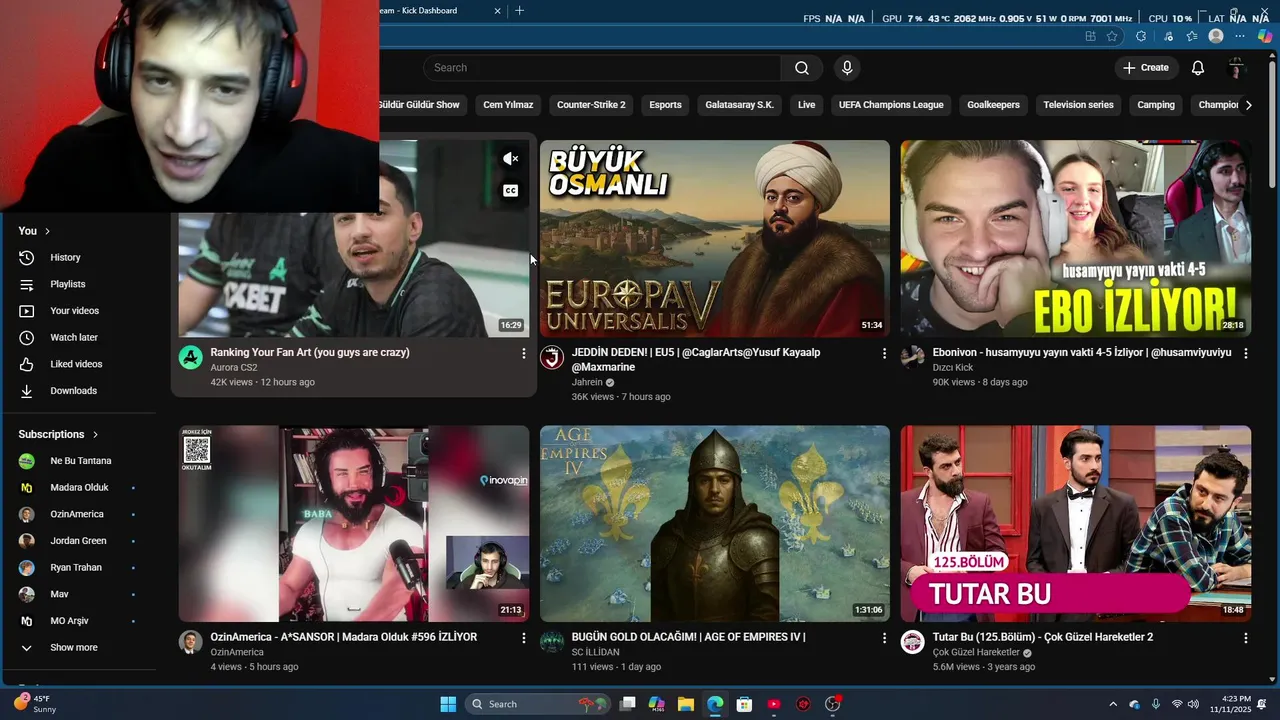This screenshot has width=1280, height=720.
Task: Open the YouTube account avatar menu
Action: (x=1237, y=68)
